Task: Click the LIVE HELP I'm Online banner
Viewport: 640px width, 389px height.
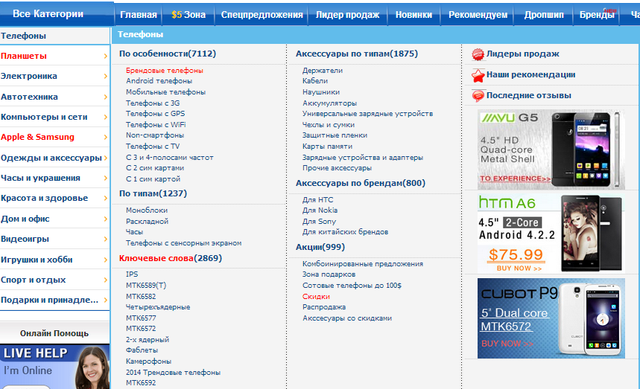Action: 55,367
